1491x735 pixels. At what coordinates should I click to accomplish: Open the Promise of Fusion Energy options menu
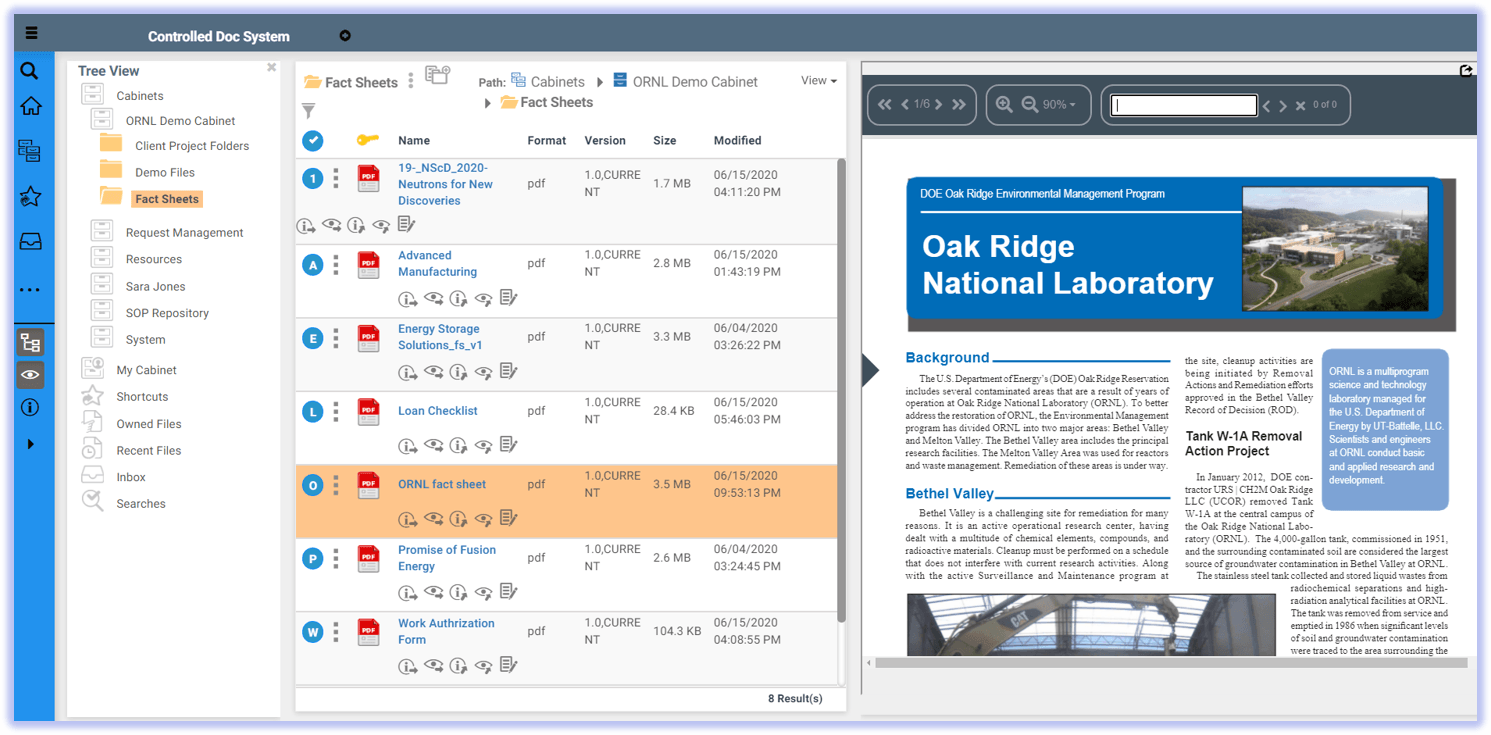pos(336,558)
